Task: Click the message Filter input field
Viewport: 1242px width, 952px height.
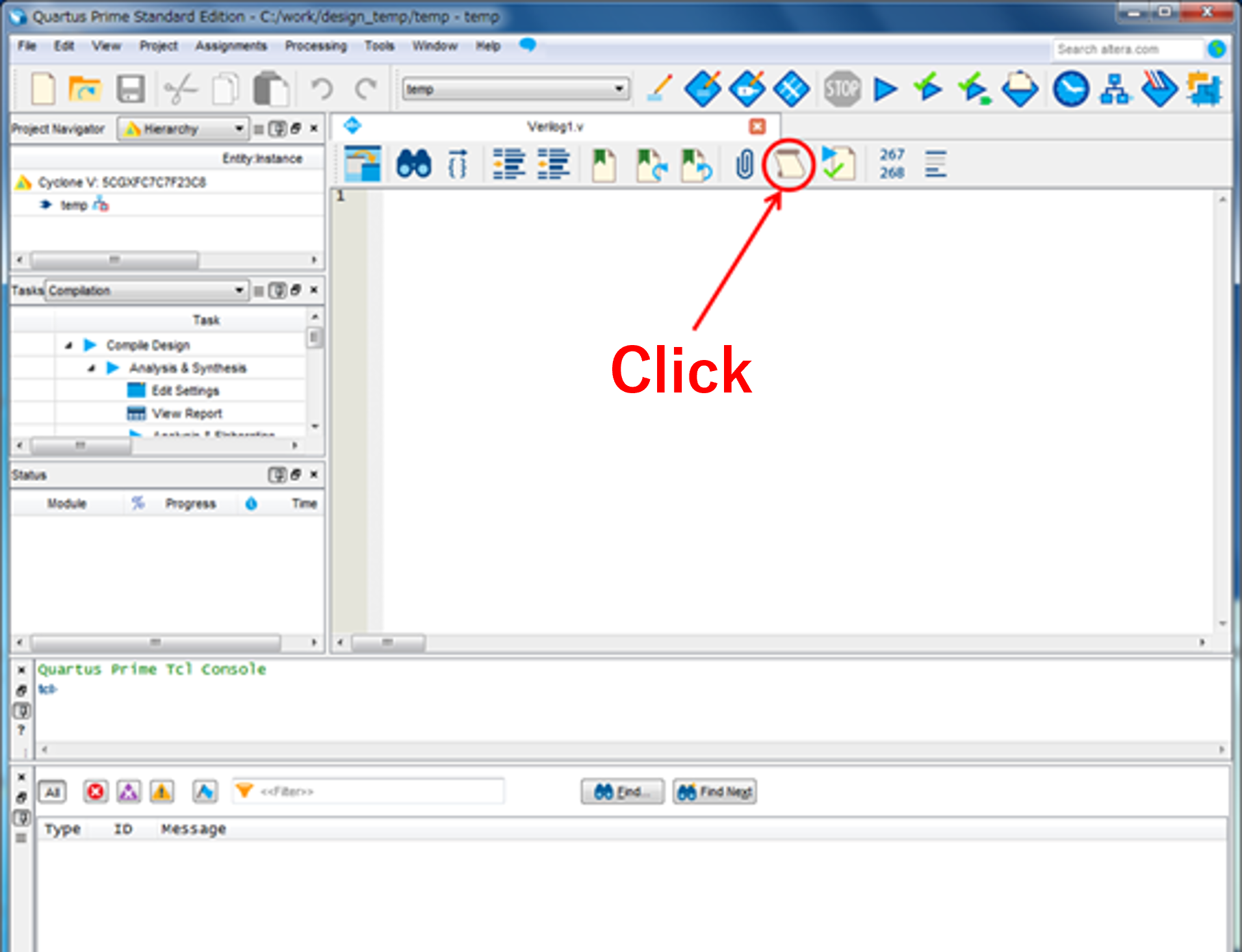Action: [369, 791]
